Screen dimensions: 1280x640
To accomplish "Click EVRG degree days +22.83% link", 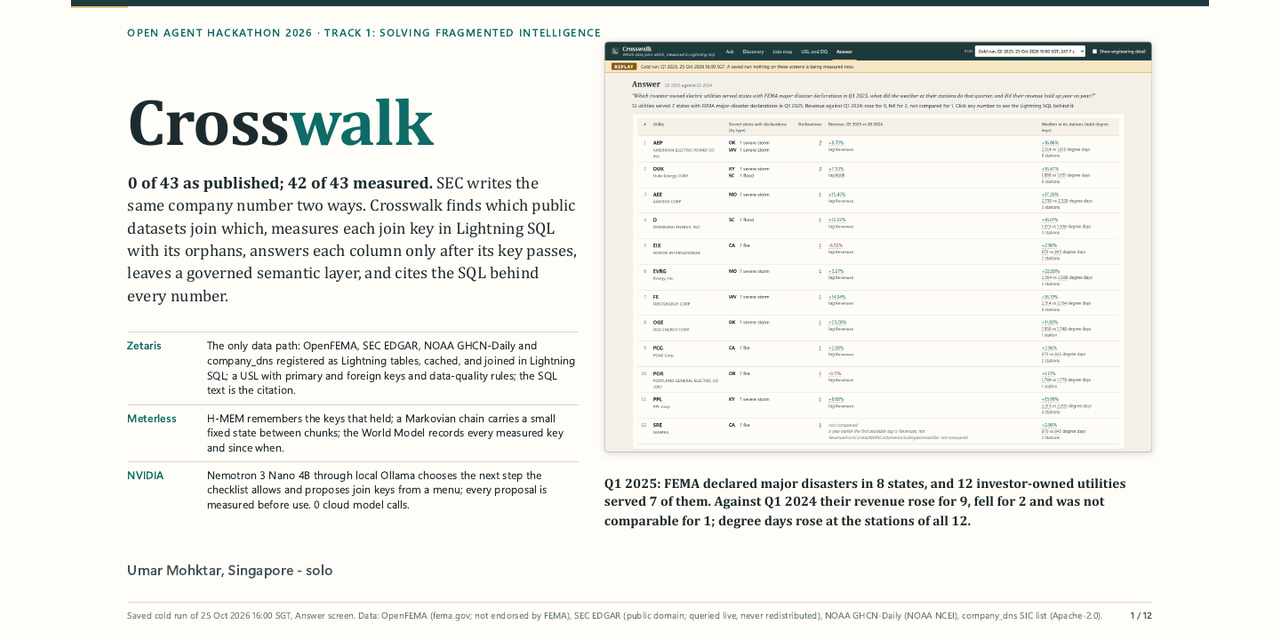I will (x=1050, y=270).
